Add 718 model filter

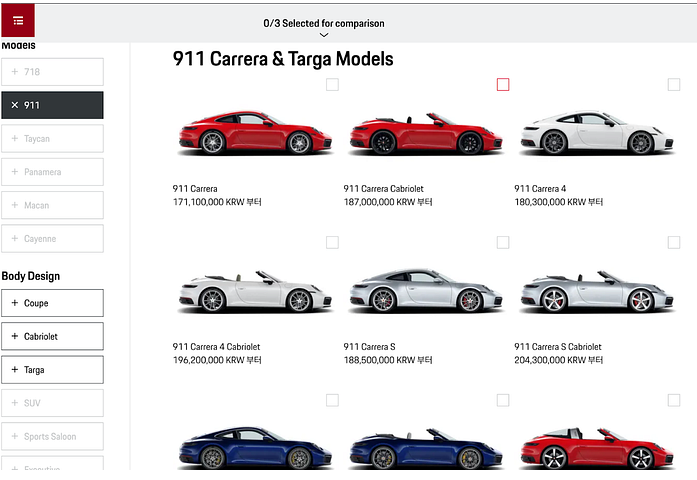point(52,72)
